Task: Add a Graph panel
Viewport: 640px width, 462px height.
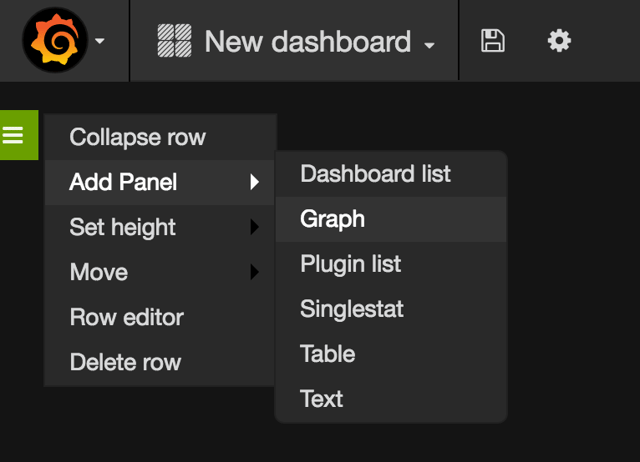Action: (x=391, y=219)
